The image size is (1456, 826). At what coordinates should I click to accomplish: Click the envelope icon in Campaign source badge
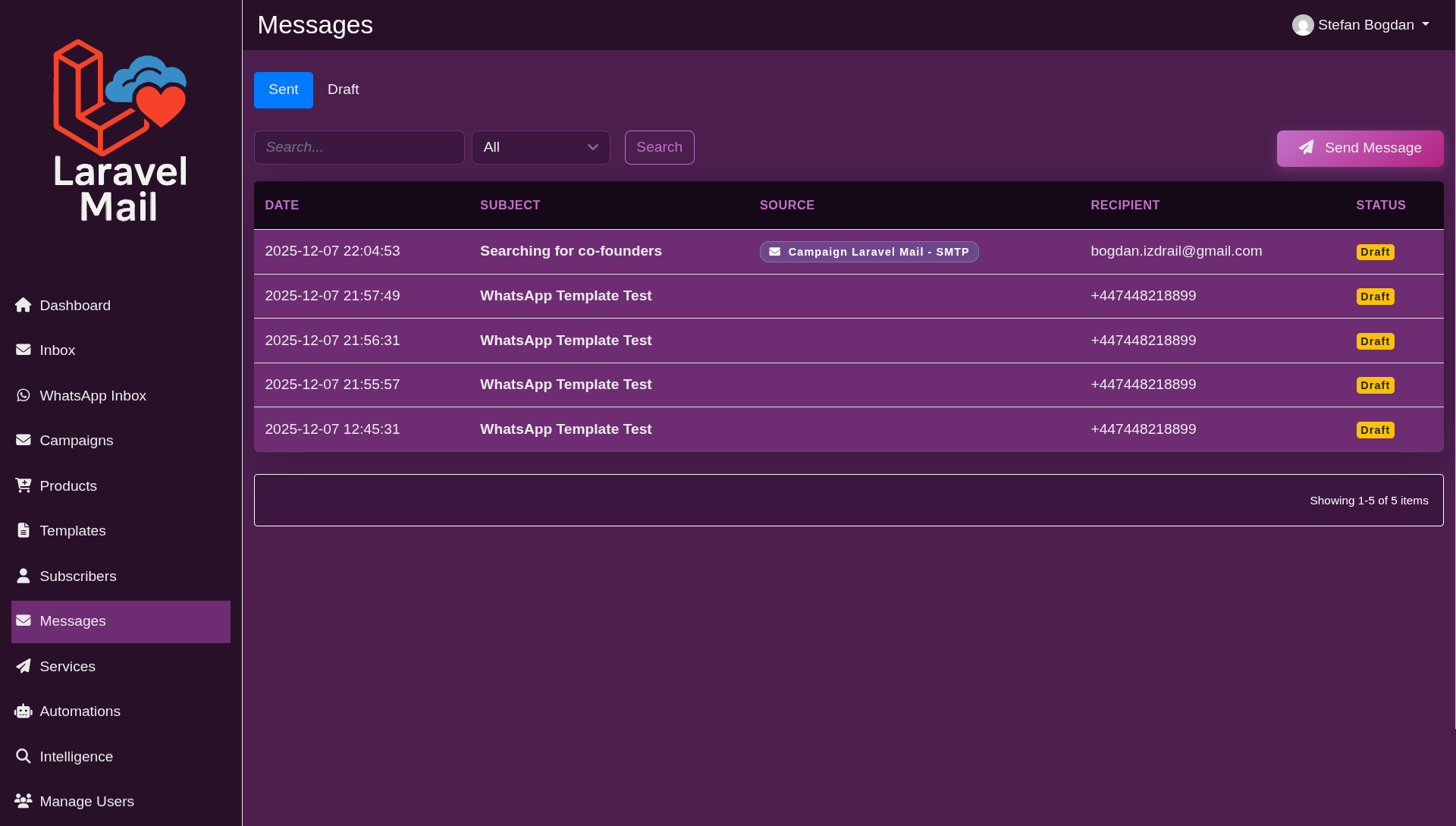pos(775,252)
